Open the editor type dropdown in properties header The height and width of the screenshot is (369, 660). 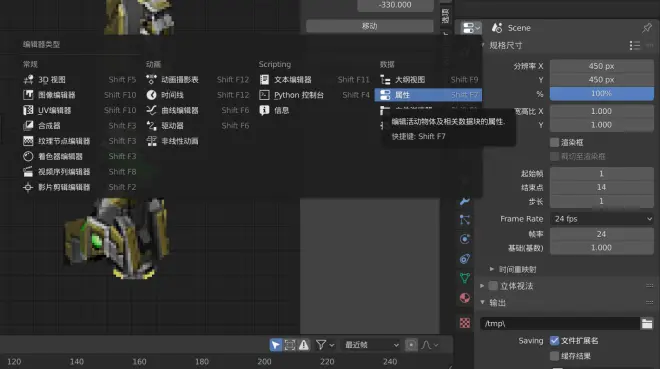coord(471,28)
